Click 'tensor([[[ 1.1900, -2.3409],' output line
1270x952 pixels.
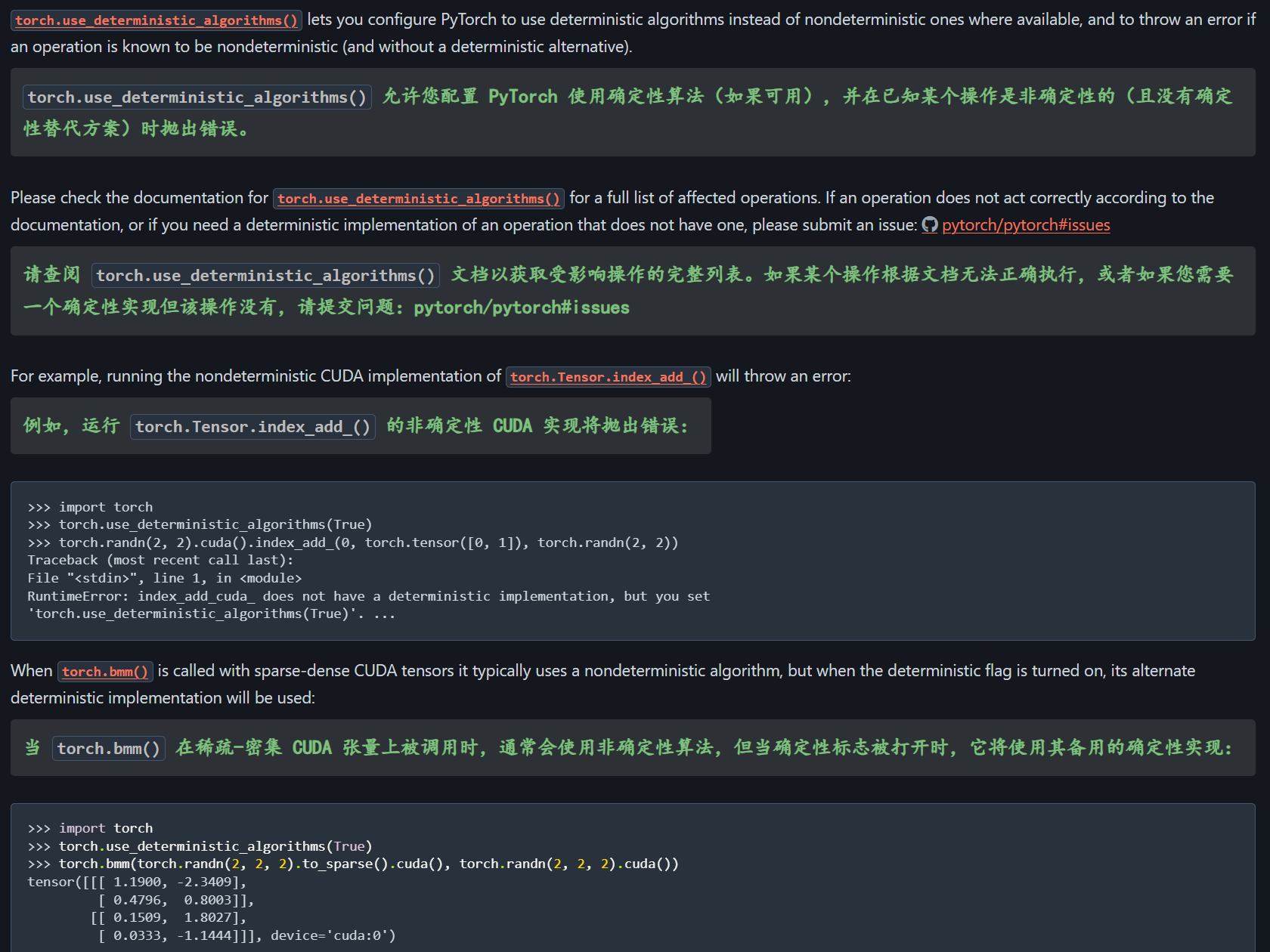tap(137, 882)
